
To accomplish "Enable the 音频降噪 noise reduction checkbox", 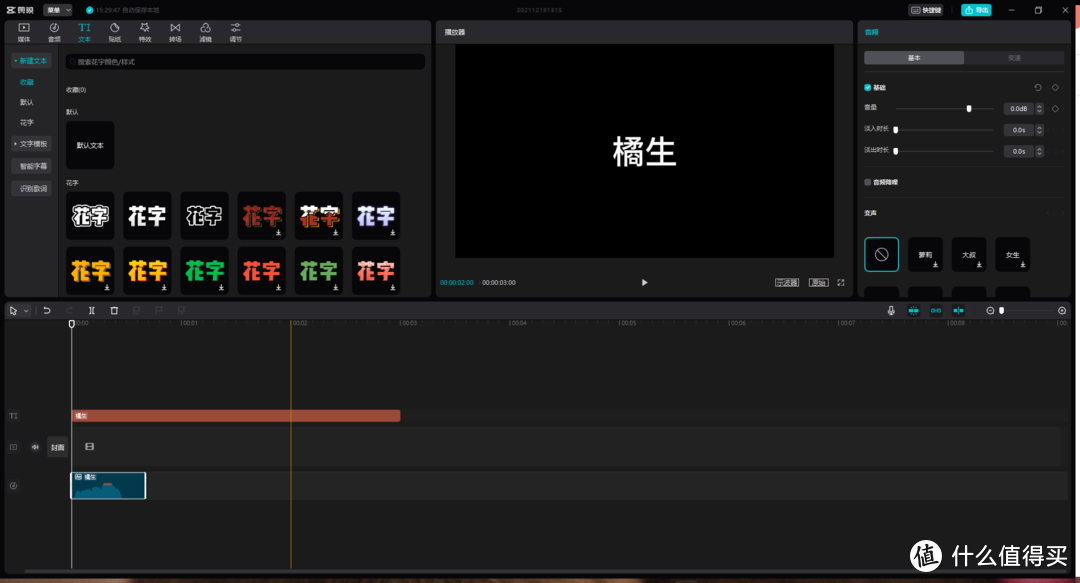I will [868, 182].
